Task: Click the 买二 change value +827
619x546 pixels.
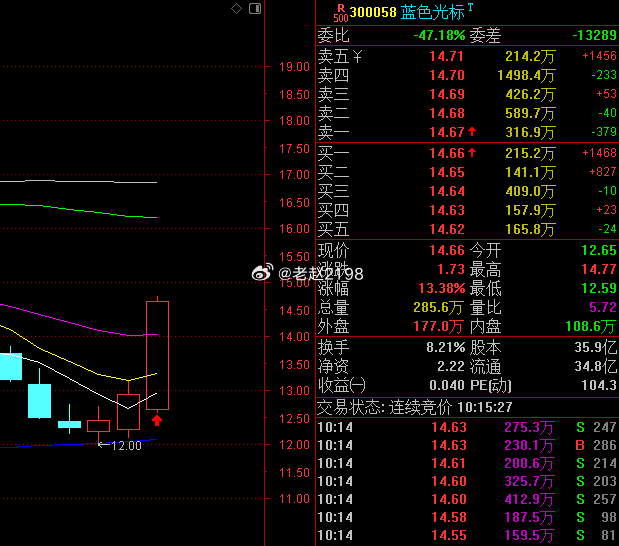Action: tap(603, 172)
